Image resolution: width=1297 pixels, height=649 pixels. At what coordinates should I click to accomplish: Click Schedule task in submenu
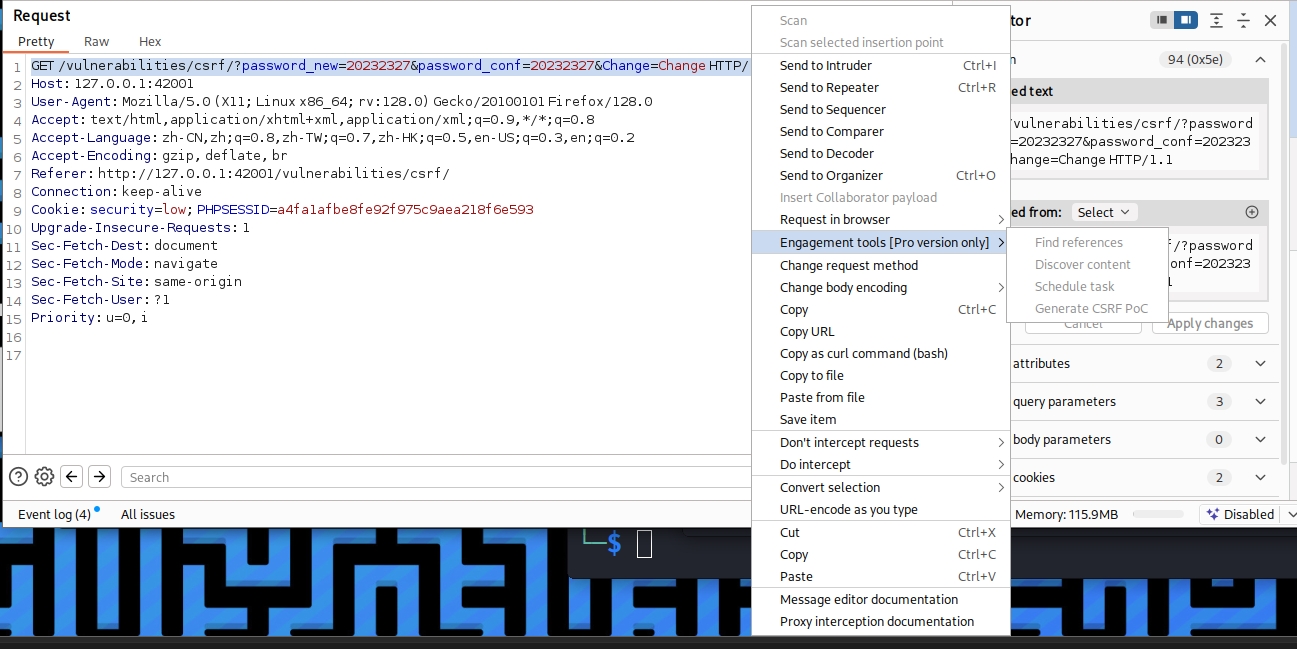pyautogui.click(x=1088, y=287)
